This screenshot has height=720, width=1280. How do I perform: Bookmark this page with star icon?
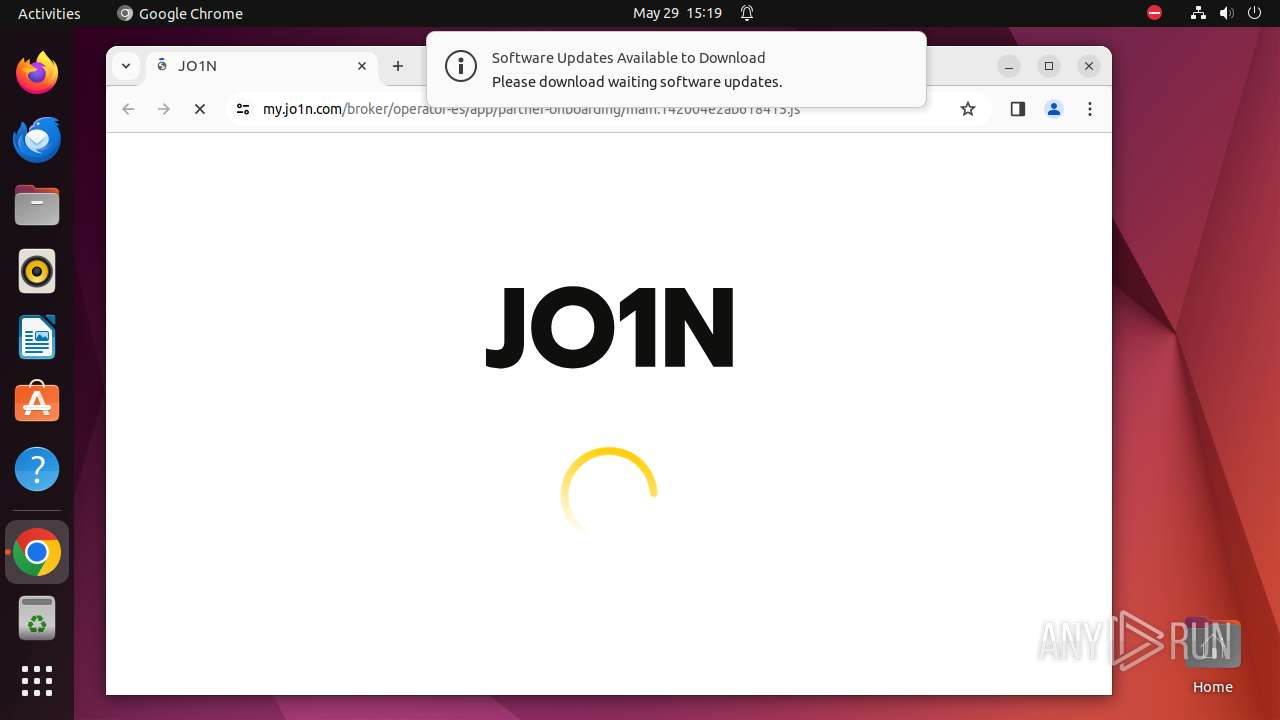968,109
